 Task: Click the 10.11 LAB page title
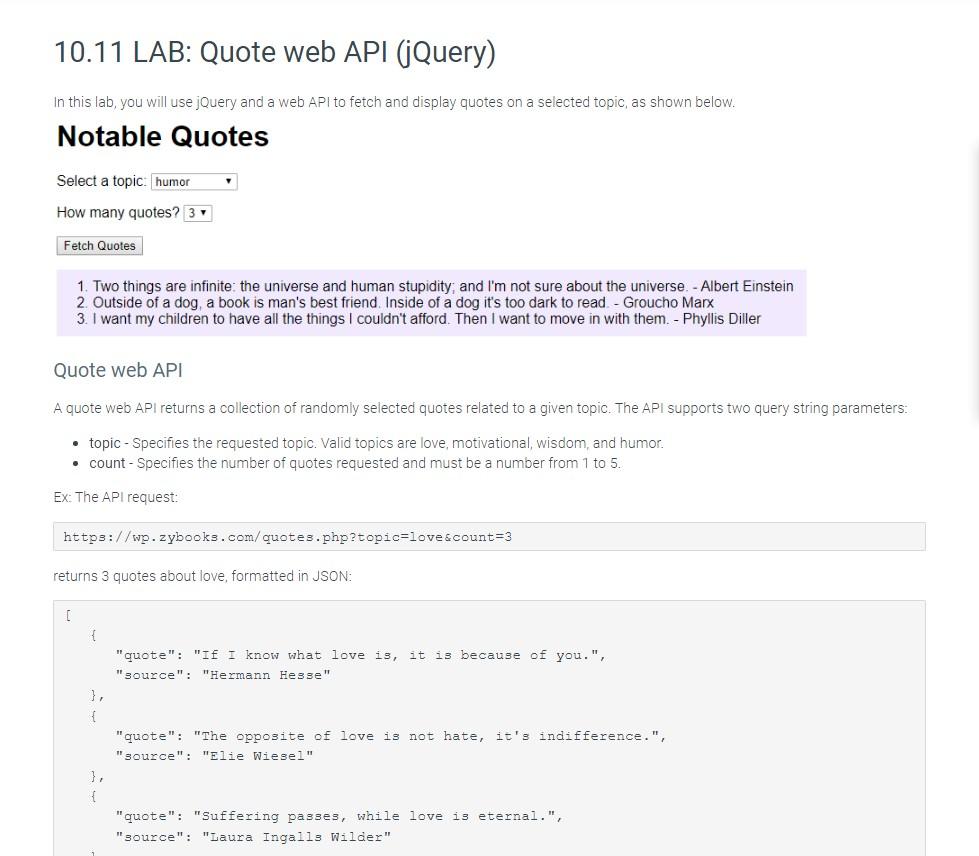click(x=275, y=52)
